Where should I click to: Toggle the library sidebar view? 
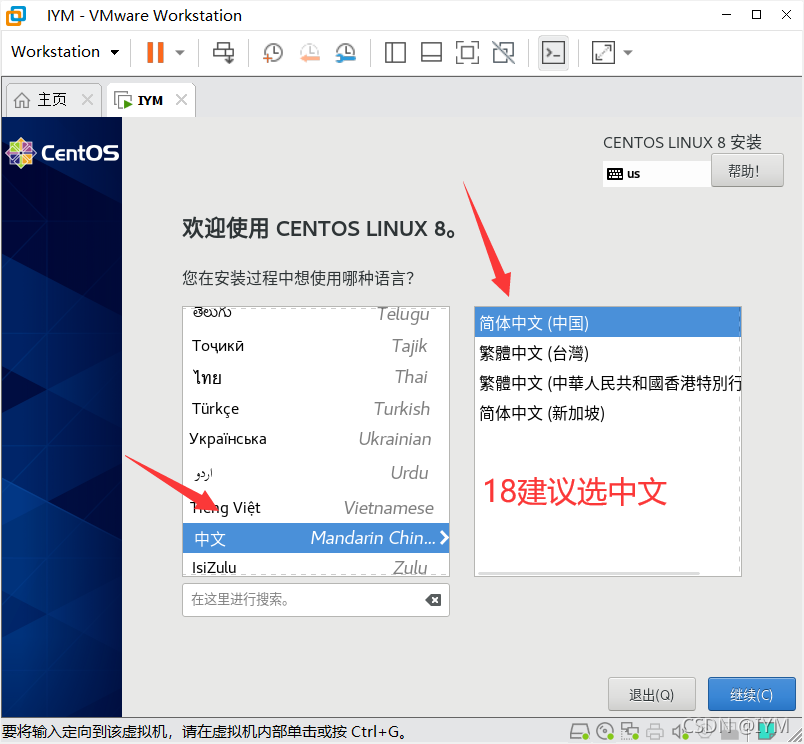pyautogui.click(x=395, y=52)
